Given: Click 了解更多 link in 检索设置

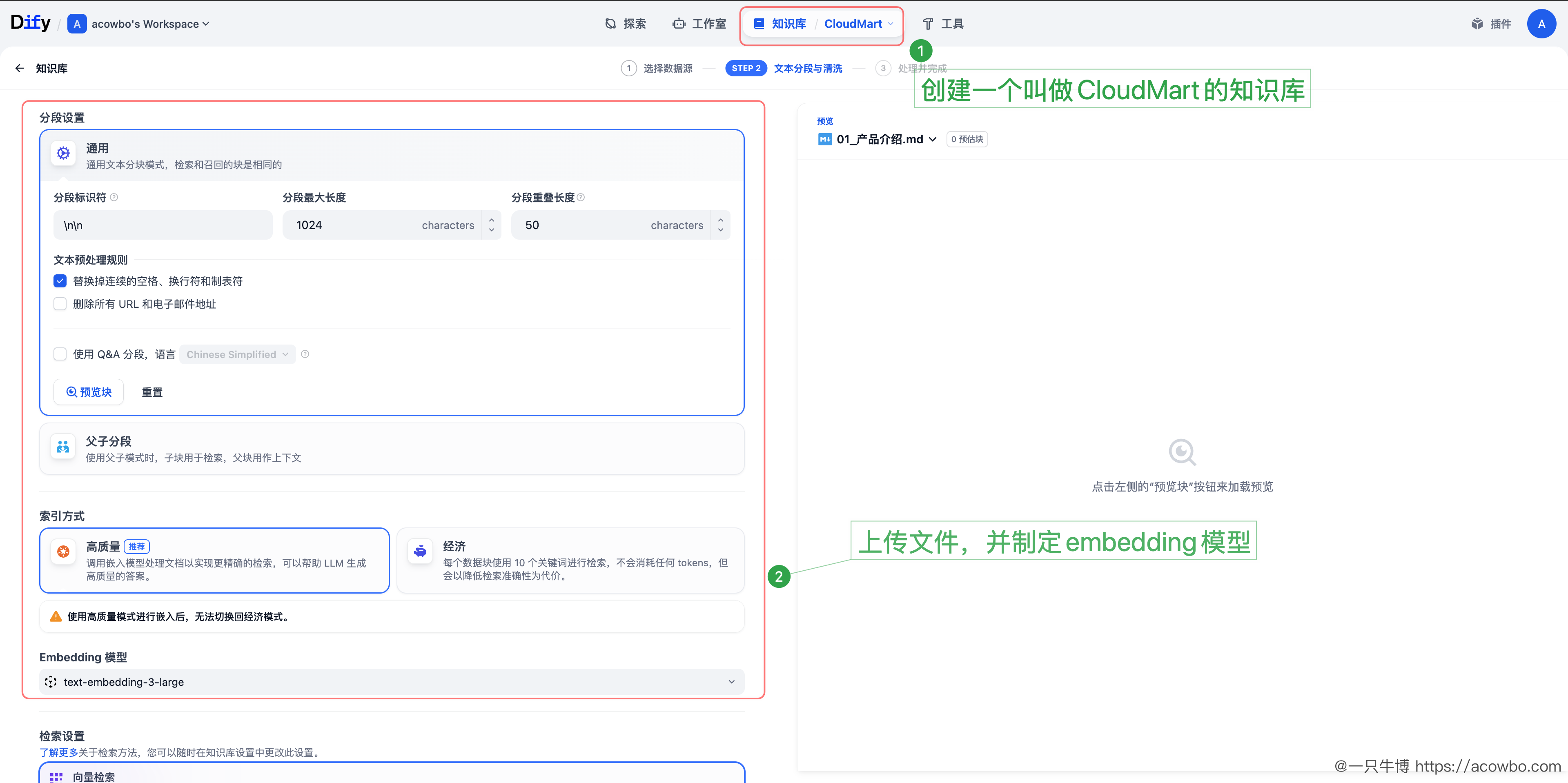Looking at the screenshot, I should click(x=58, y=752).
